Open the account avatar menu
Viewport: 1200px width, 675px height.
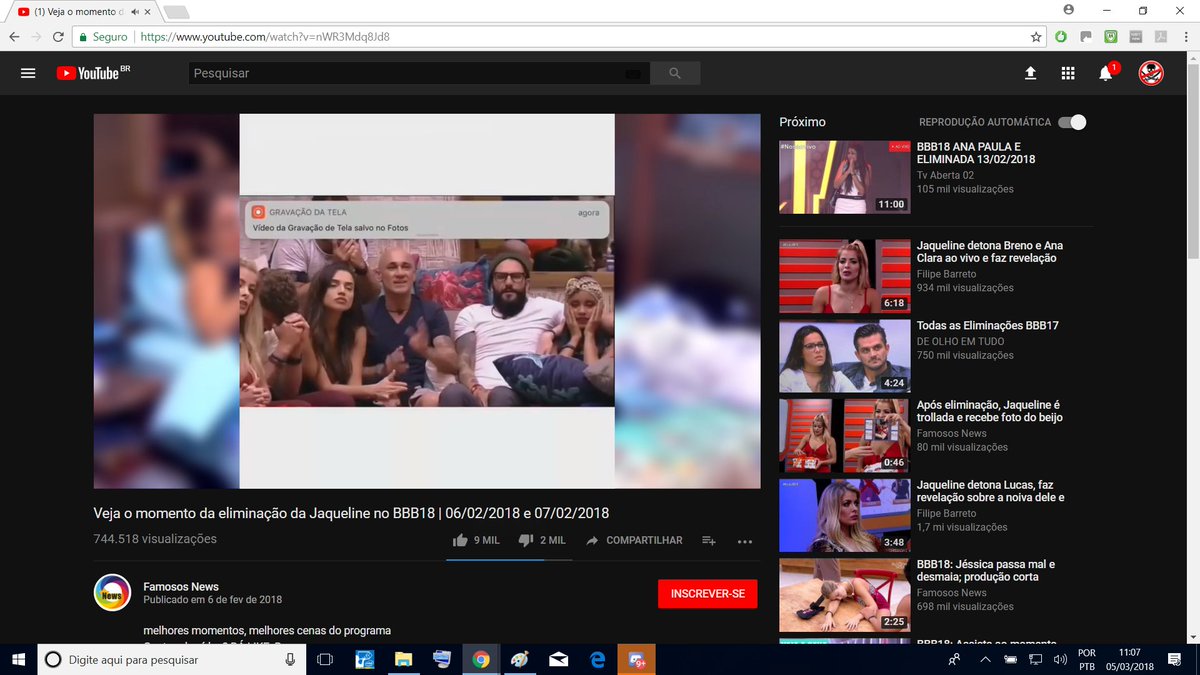1151,73
